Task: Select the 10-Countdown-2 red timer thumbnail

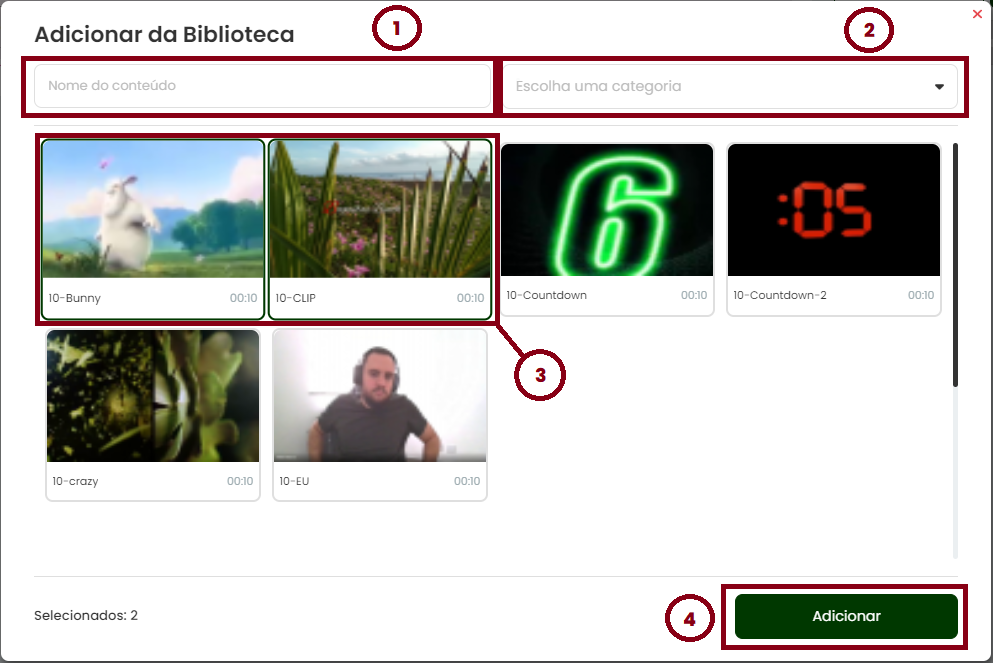Action: (x=833, y=210)
